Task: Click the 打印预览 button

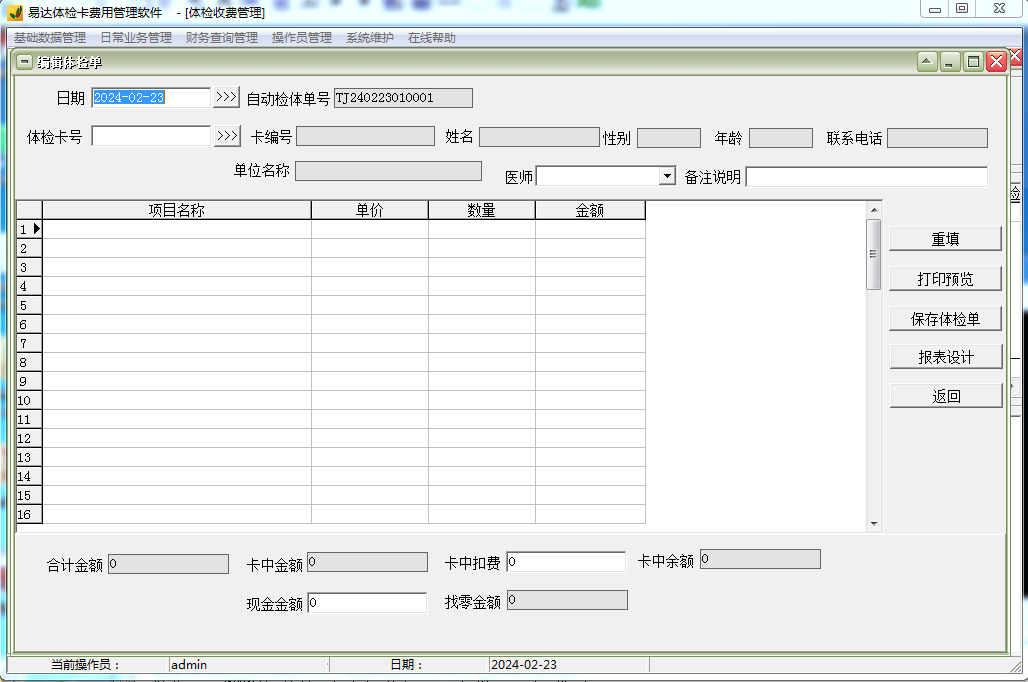Action: click(x=945, y=279)
